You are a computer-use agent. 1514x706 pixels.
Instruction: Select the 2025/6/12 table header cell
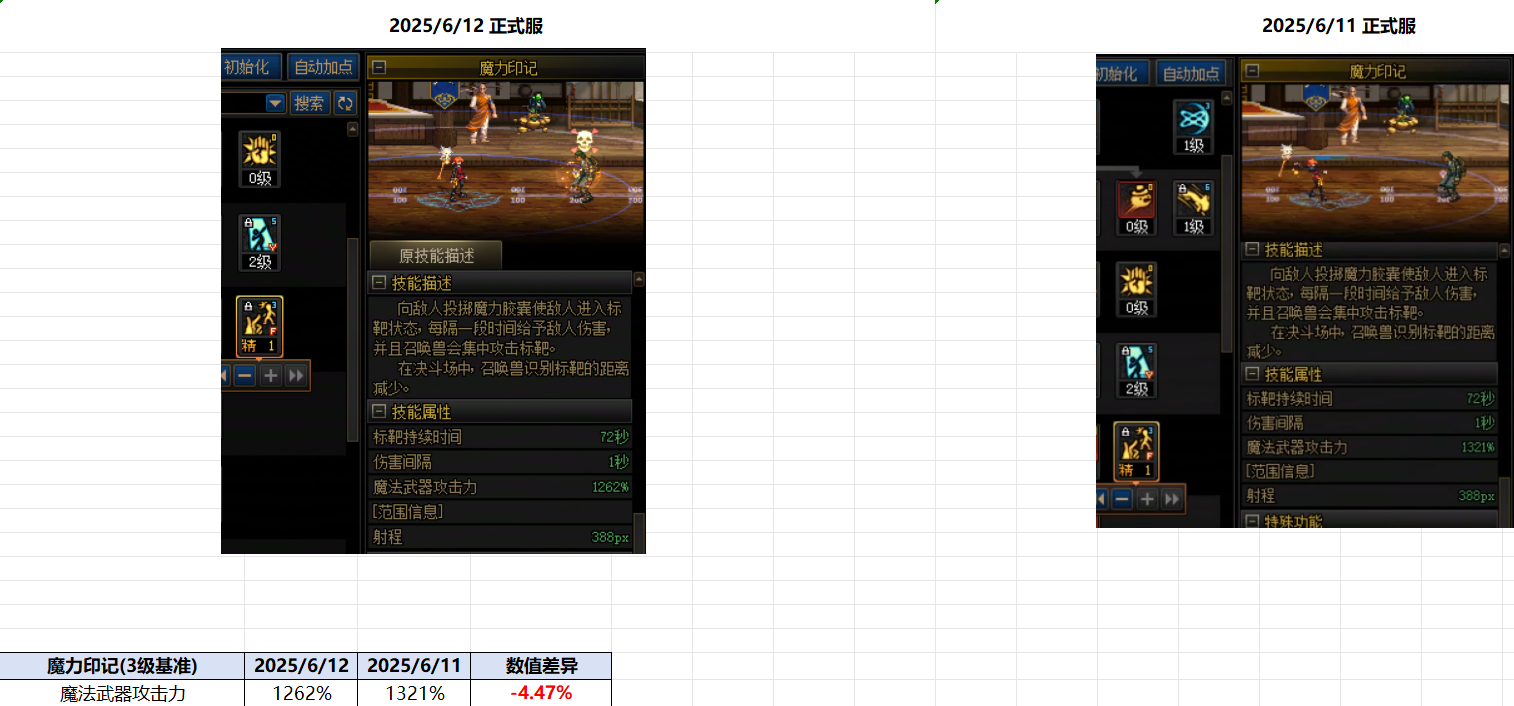[301, 666]
